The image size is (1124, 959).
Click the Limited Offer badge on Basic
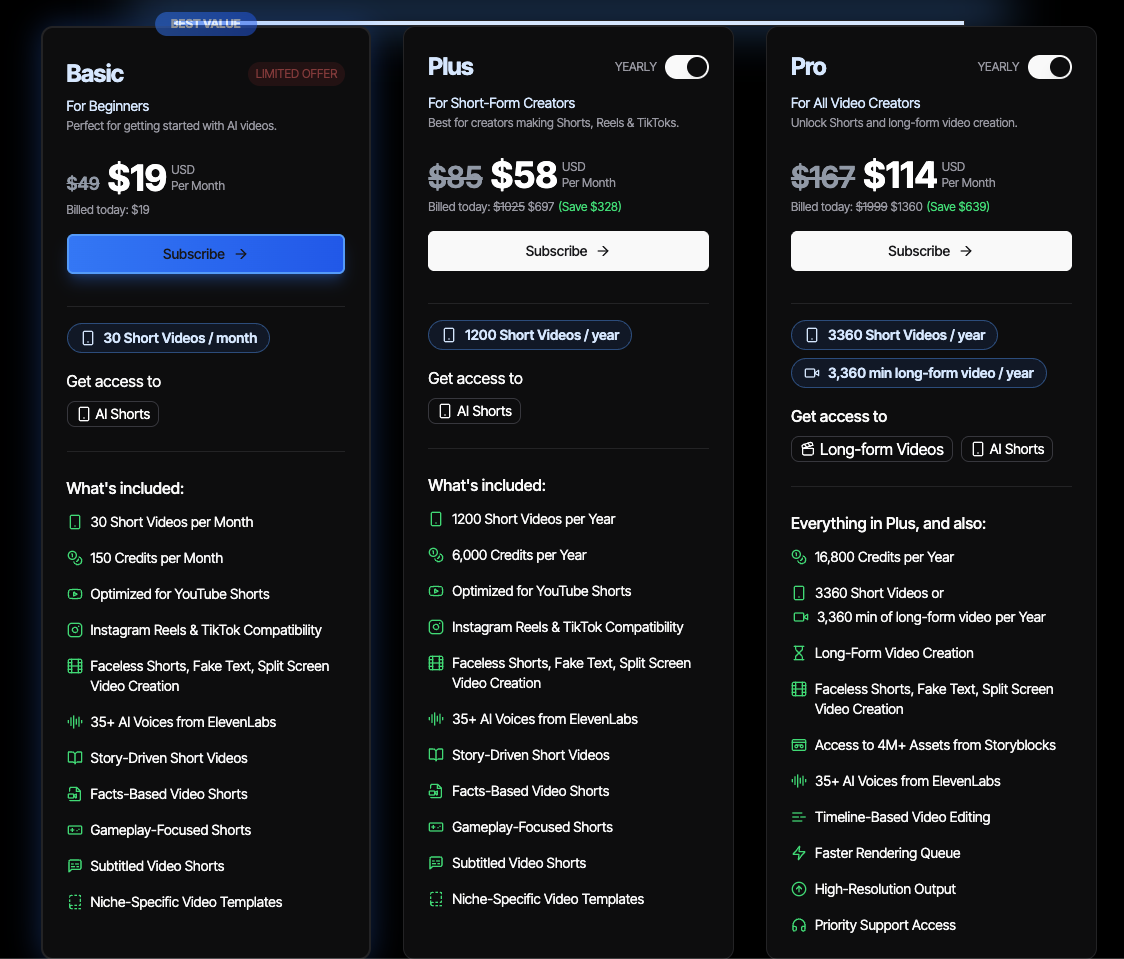[x=296, y=74]
